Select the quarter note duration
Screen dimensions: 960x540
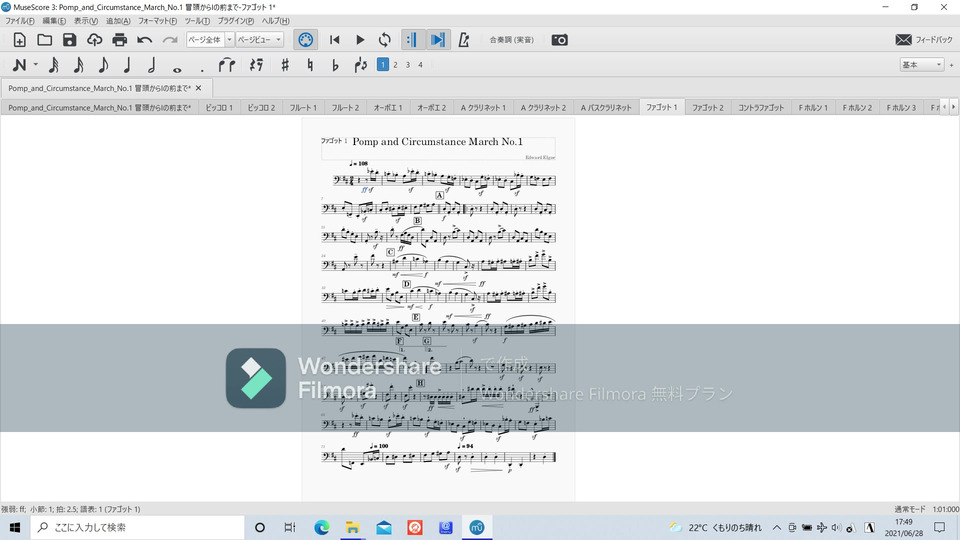[127, 65]
